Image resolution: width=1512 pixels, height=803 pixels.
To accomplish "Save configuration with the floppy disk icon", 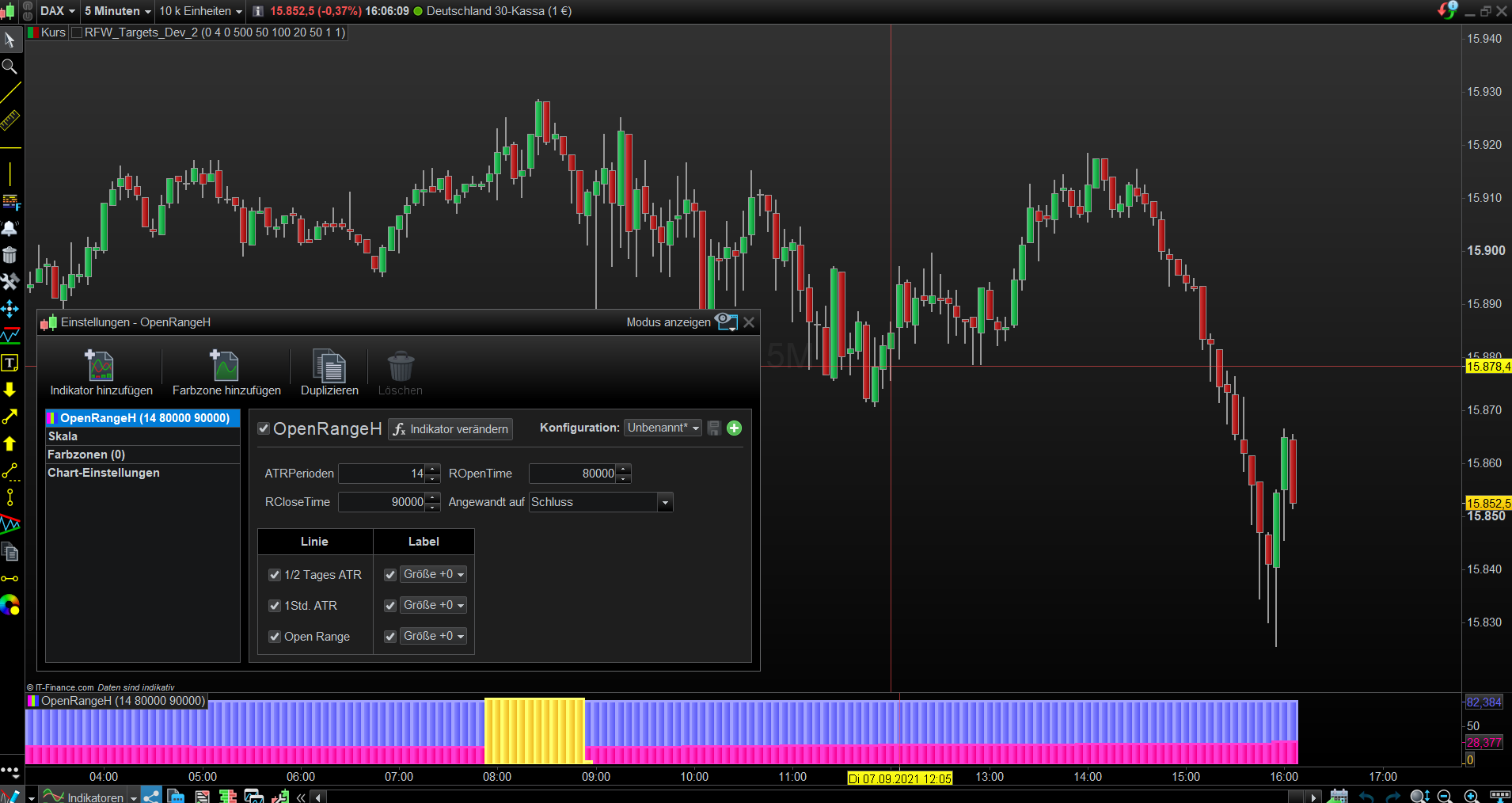I will click(x=714, y=428).
